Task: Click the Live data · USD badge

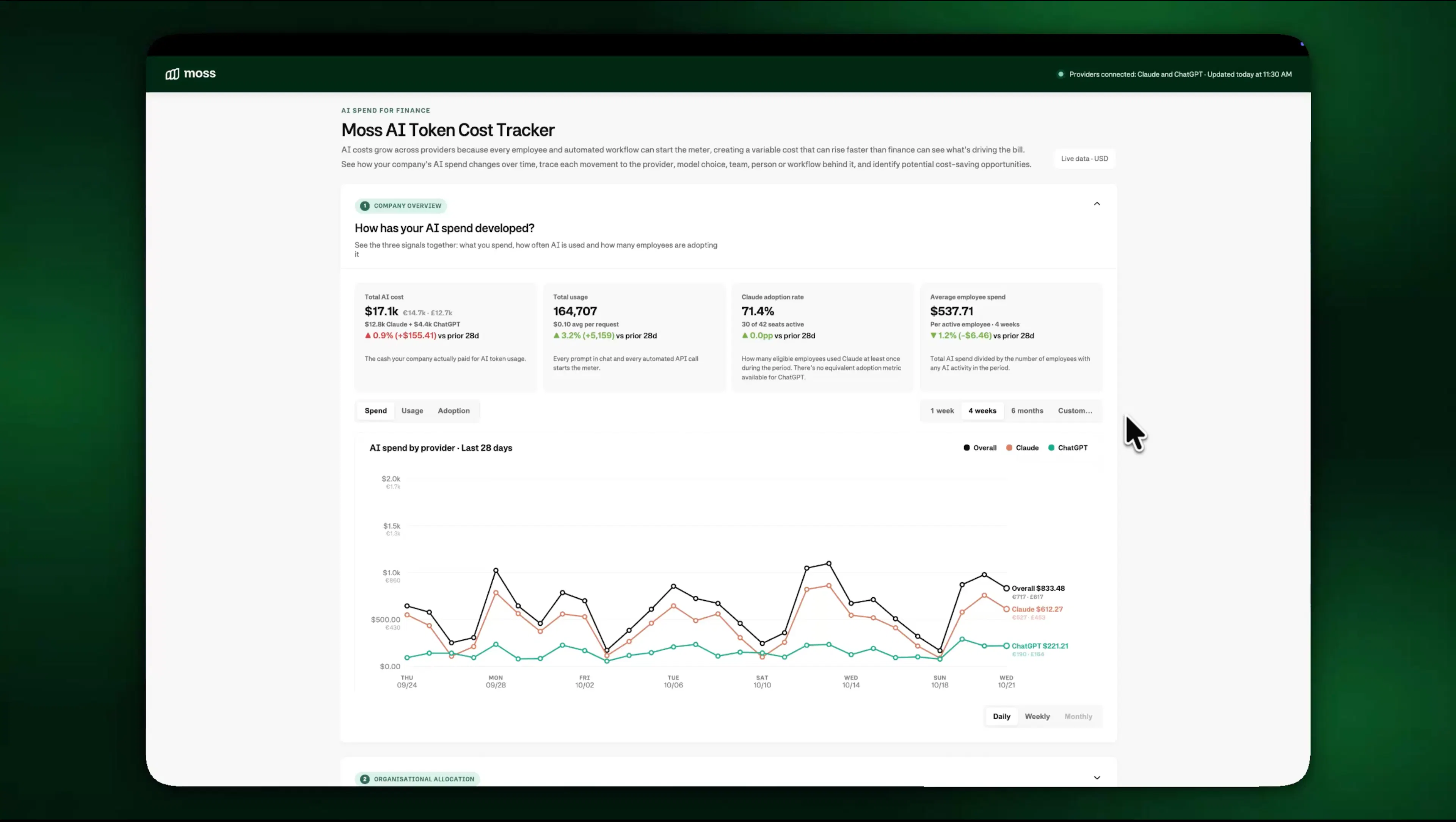Action: pyautogui.click(x=1085, y=159)
